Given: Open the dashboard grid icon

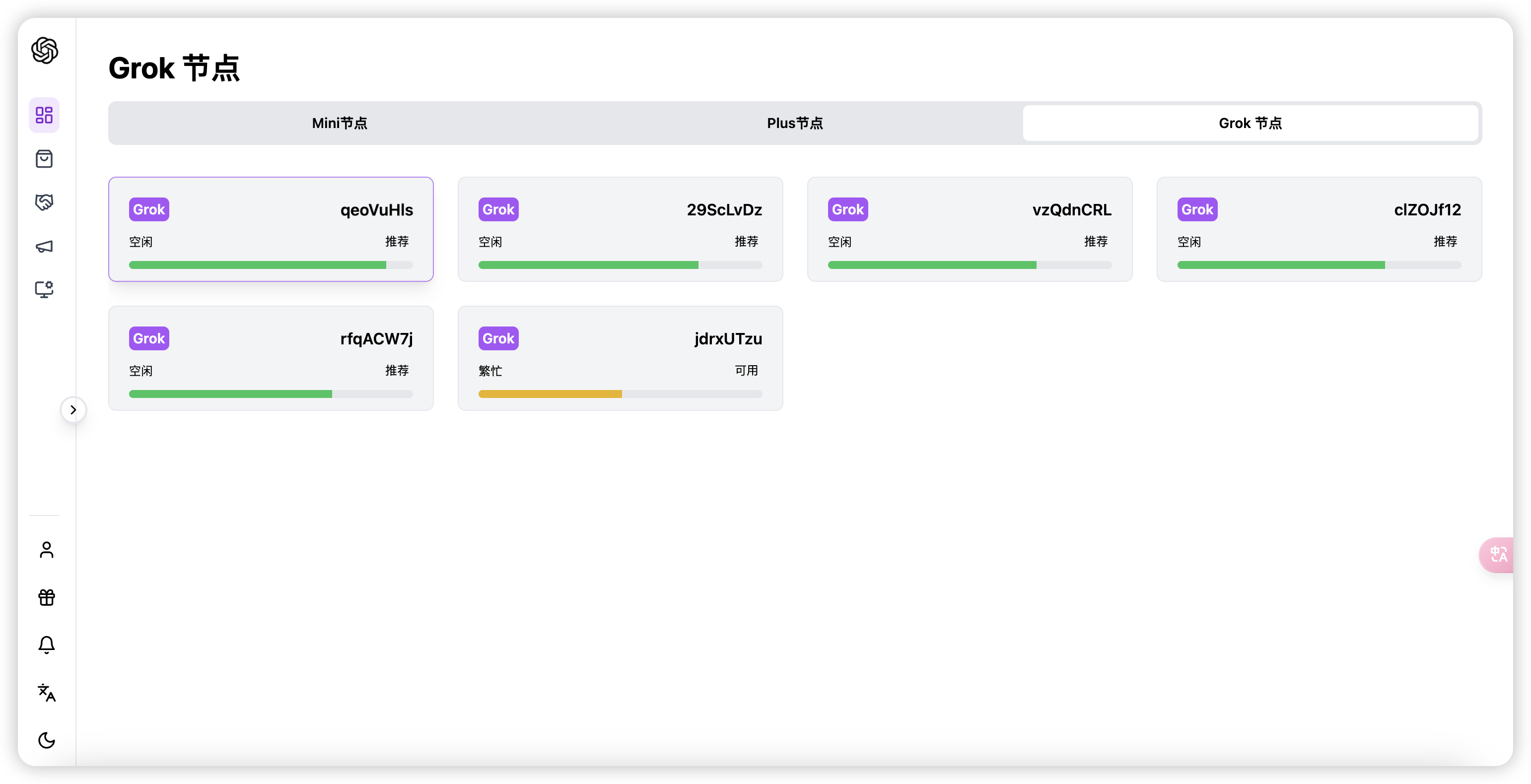Looking at the screenshot, I should point(45,115).
